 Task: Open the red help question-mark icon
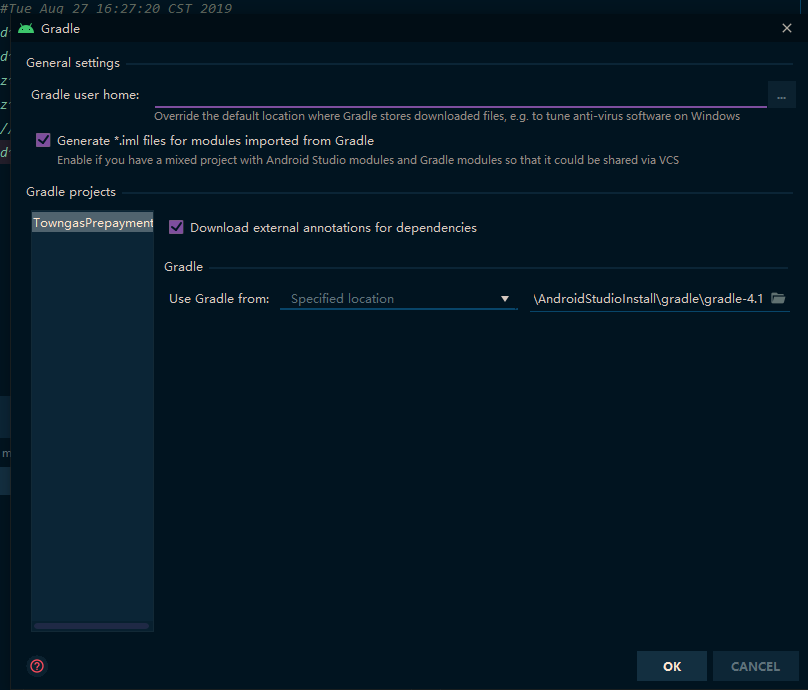[37, 666]
